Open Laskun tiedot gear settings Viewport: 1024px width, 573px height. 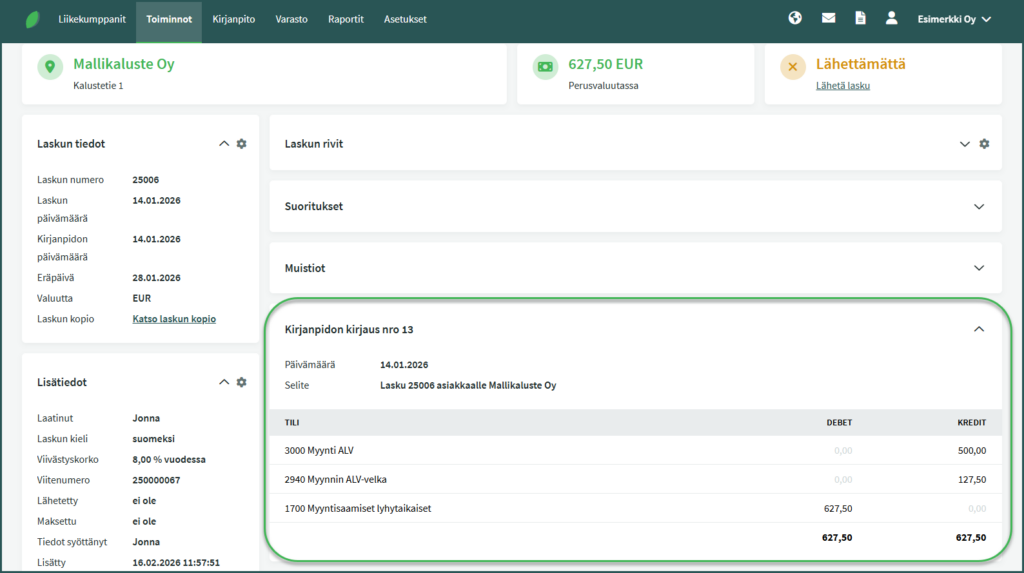click(241, 144)
